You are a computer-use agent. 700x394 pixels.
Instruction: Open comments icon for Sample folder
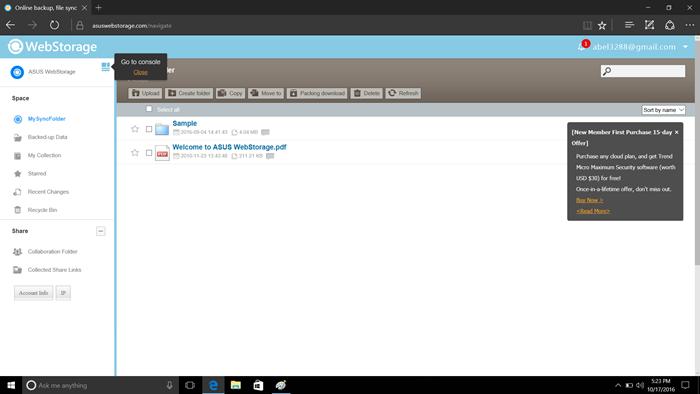pos(265,132)
